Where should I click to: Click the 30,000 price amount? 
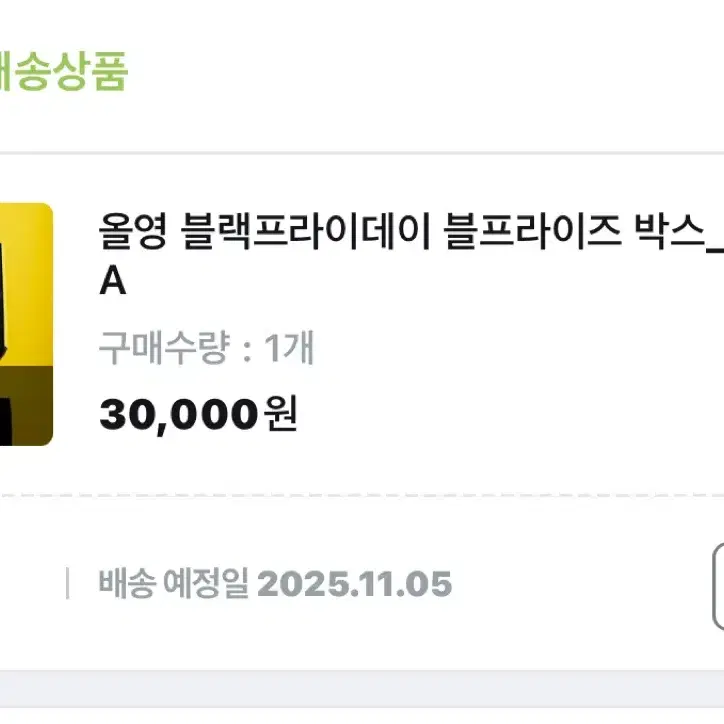coord(179,415)
